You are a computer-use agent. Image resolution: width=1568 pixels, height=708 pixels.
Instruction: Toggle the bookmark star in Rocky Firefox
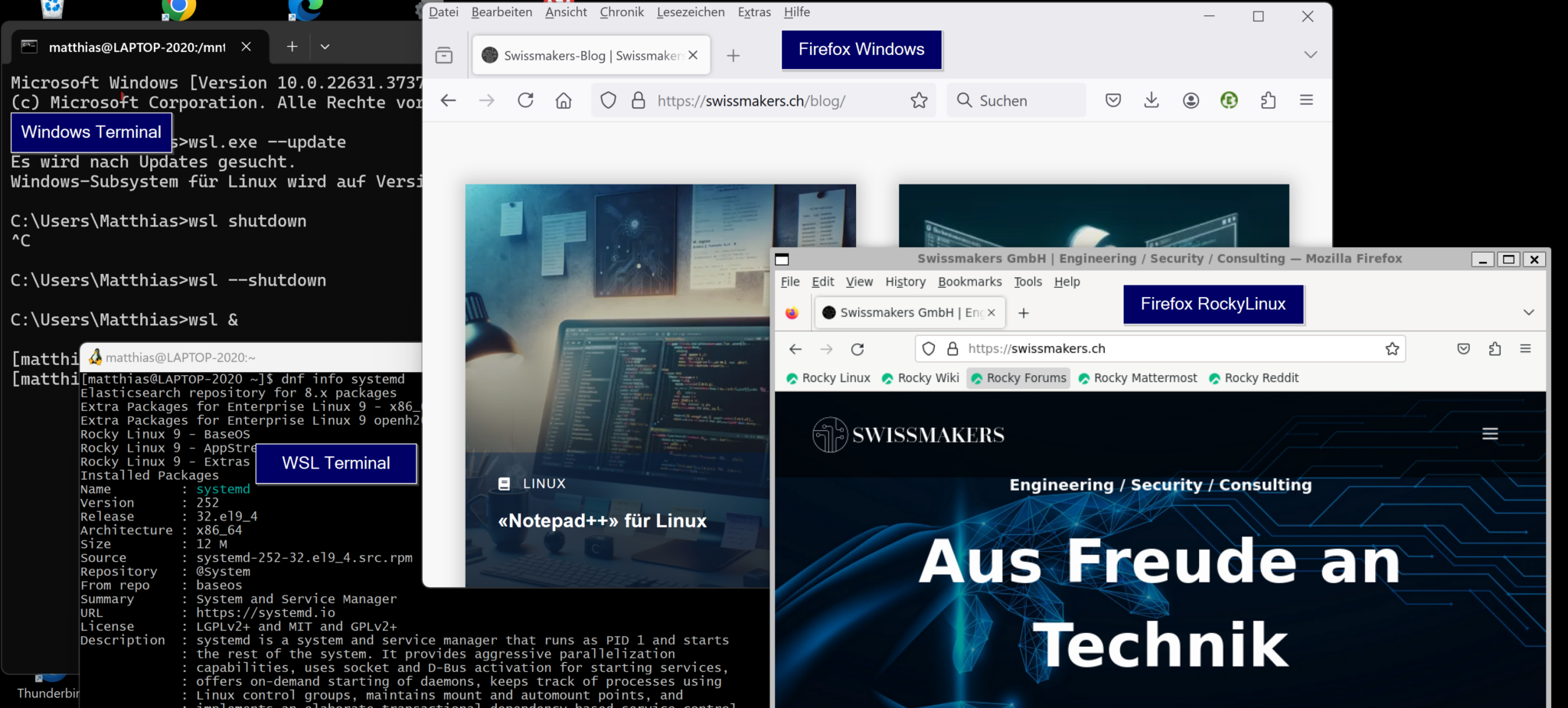pyautogui.click(x=1391, y=348)
